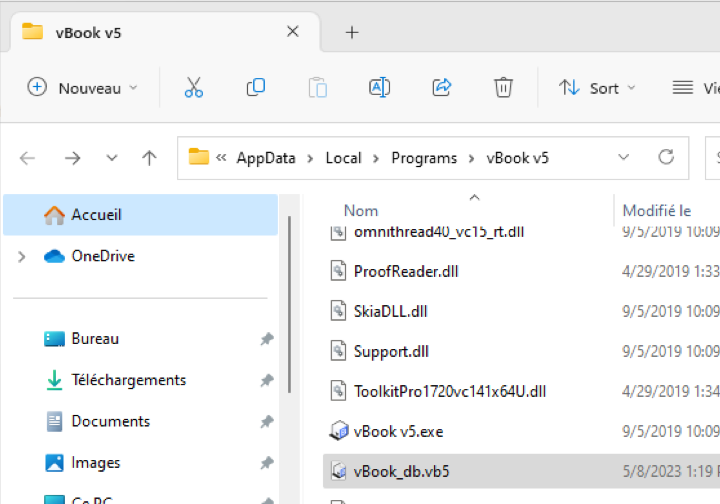
Task: Close the vBook v5 tab
Action: (x=293, y=32)
